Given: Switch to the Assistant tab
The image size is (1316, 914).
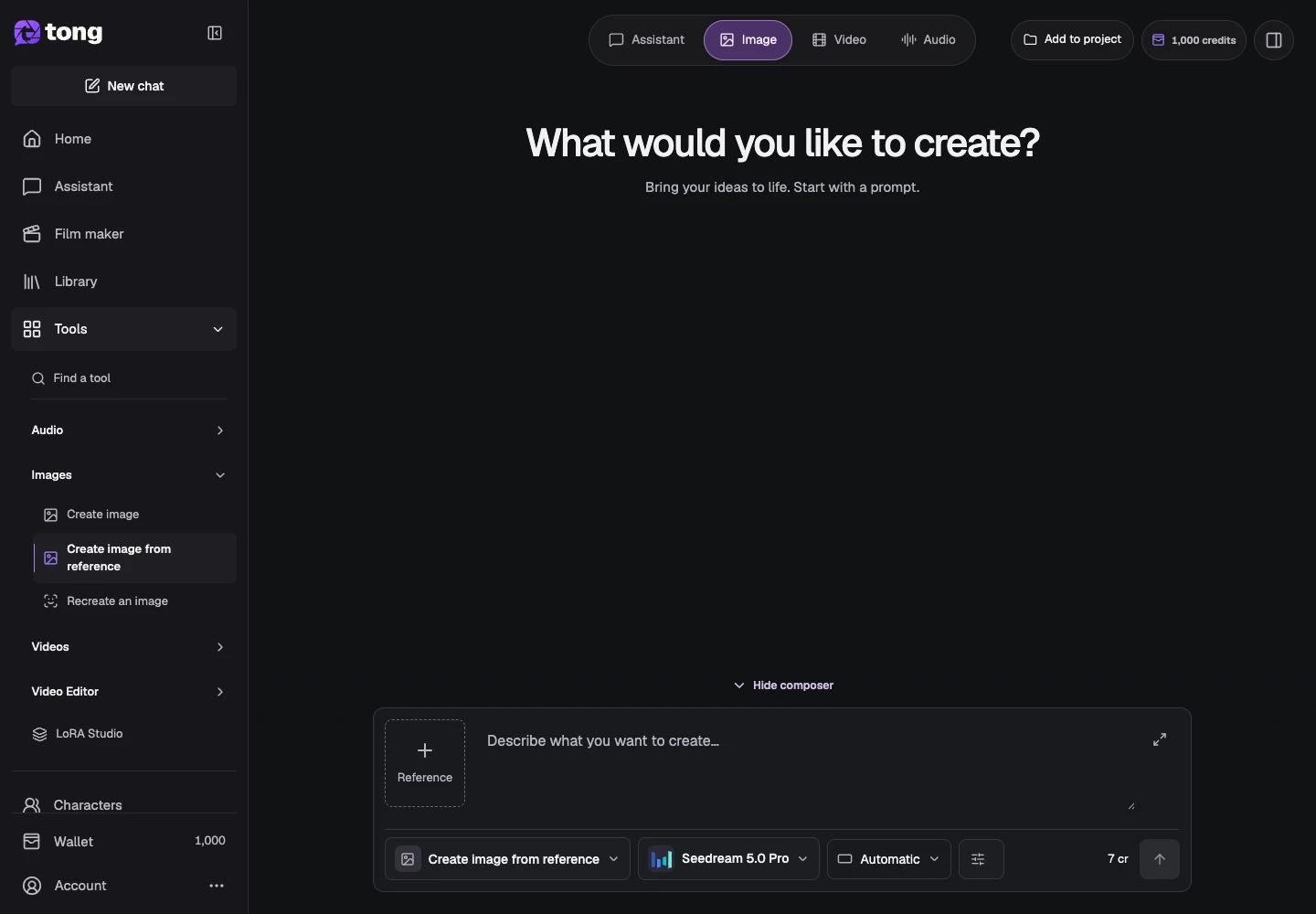Looking at the screenshot, I should (x=647, y=40).
